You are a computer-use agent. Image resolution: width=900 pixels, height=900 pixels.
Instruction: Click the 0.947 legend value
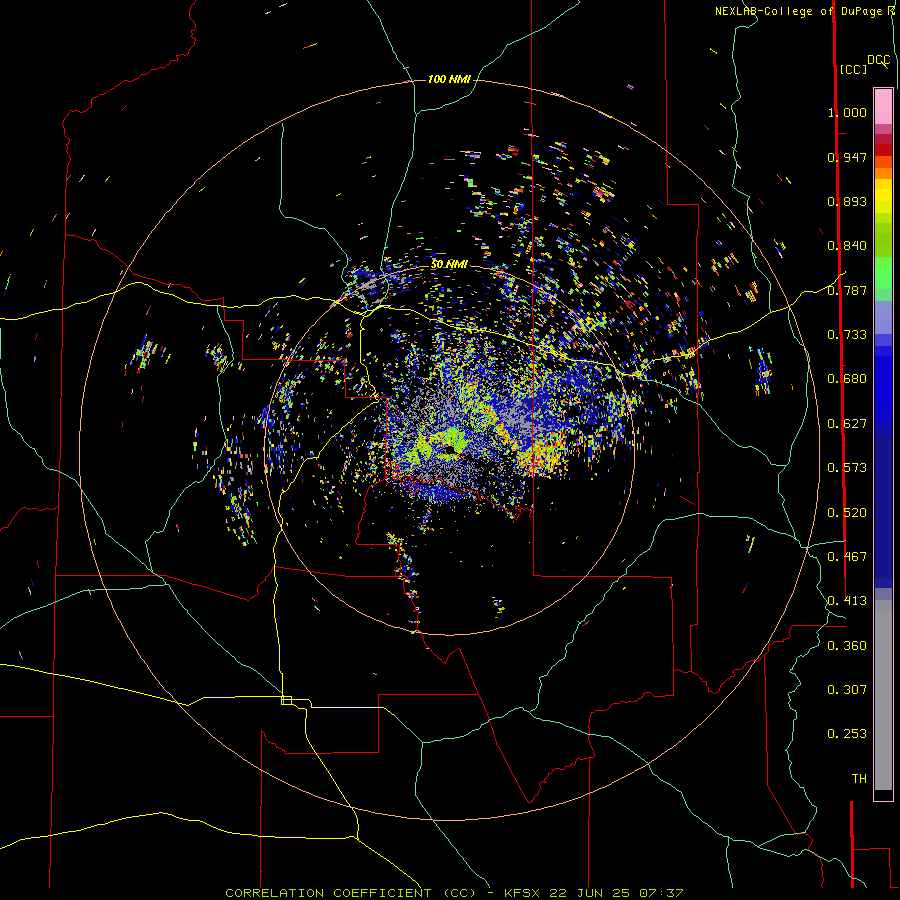847,157
